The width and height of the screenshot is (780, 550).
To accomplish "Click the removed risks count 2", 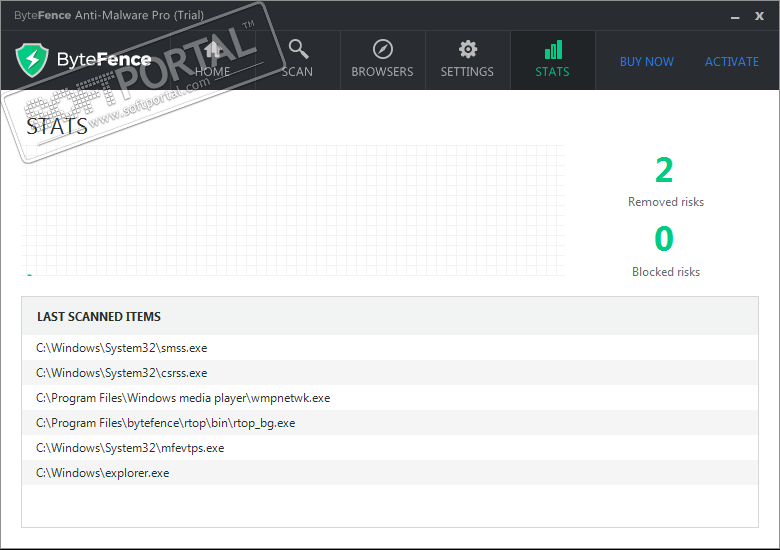I will (x=664, y=170).
